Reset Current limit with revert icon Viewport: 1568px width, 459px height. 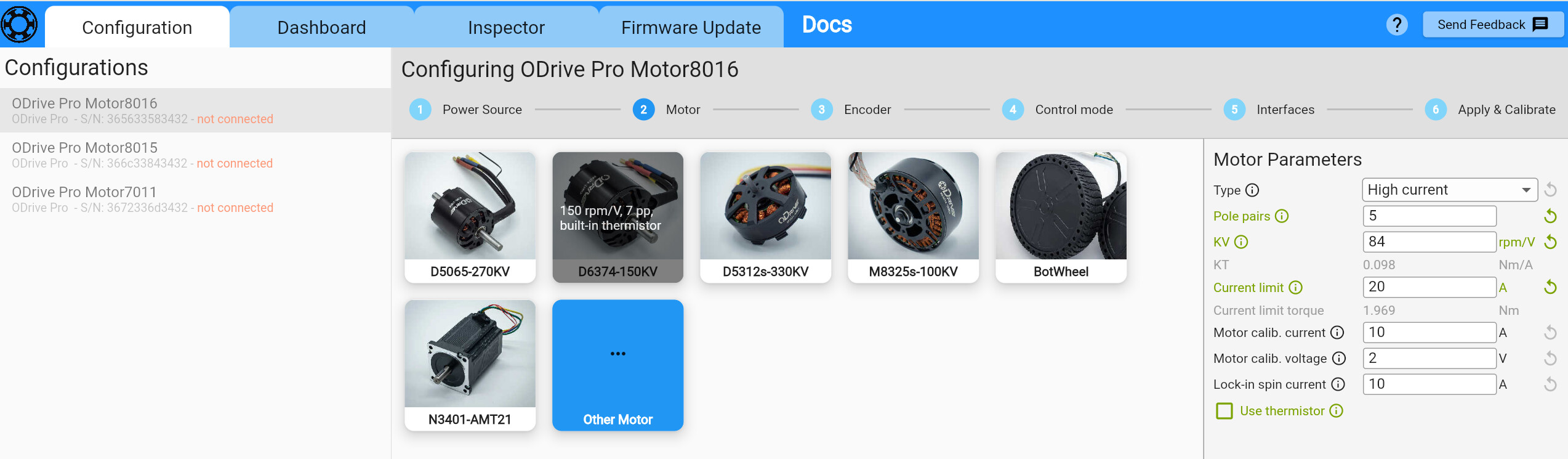1550,287
